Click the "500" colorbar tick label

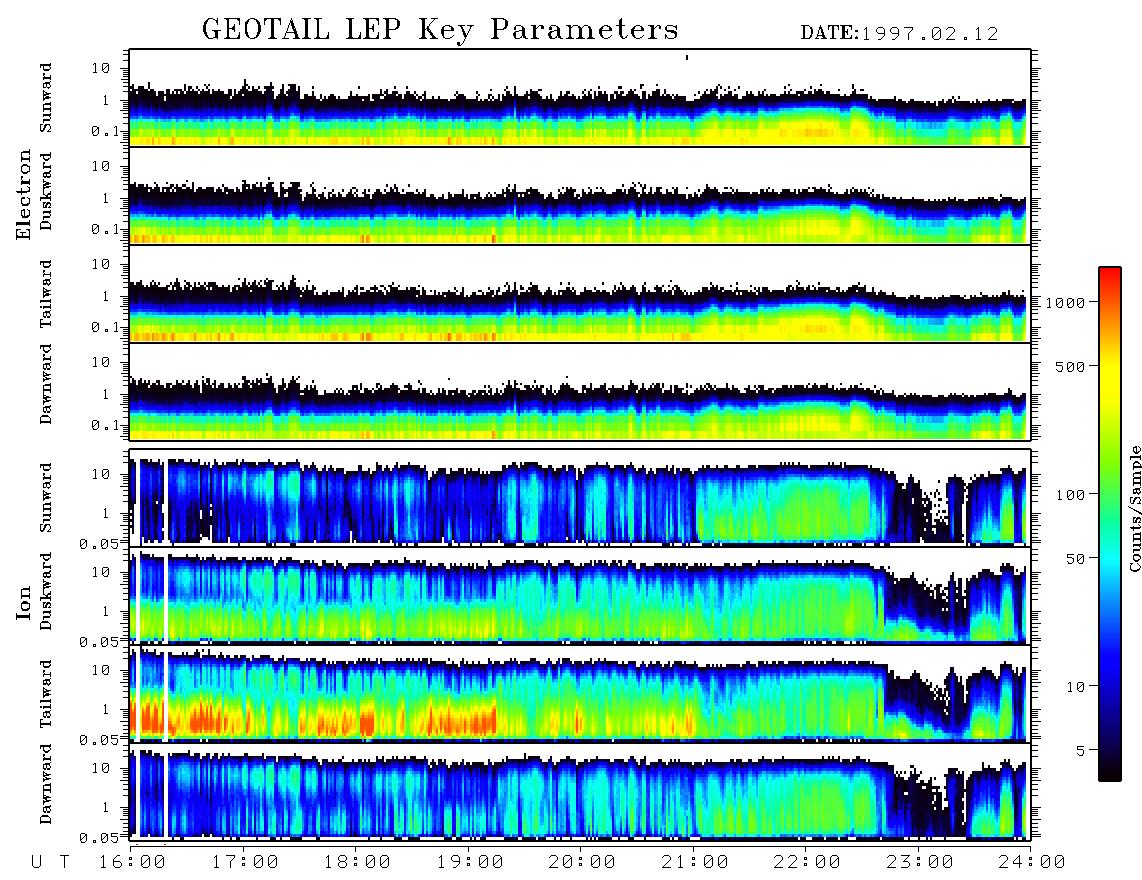pos(1071,366)
